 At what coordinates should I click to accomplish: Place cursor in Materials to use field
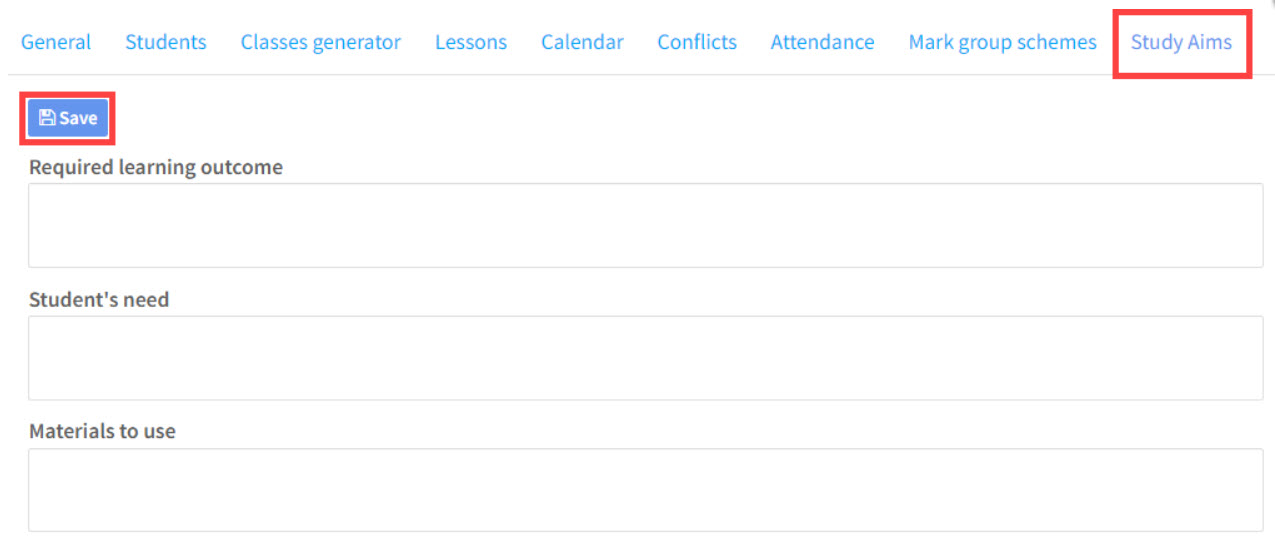pos(646,490)
